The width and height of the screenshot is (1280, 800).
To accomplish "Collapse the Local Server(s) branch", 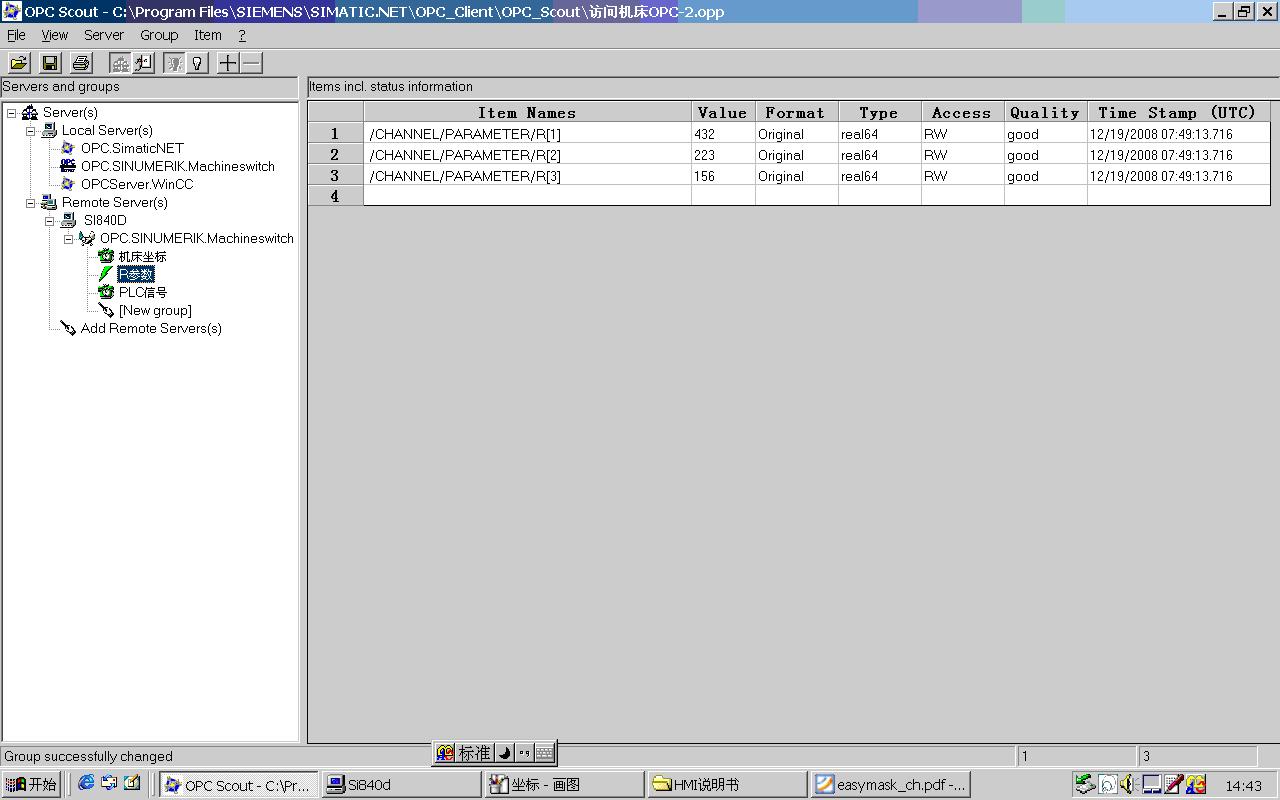I will click(31, 131).
